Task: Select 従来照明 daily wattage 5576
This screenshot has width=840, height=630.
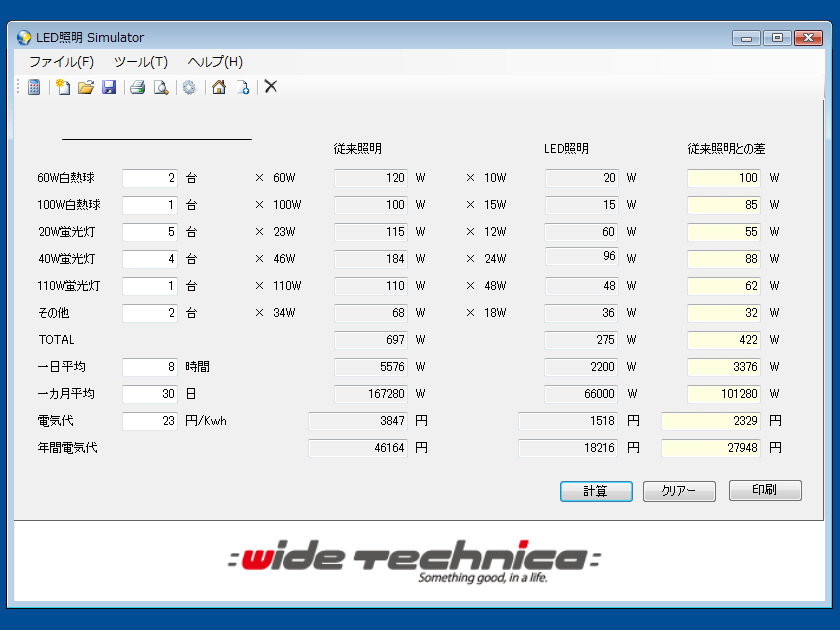Action: tap(371, 367)
